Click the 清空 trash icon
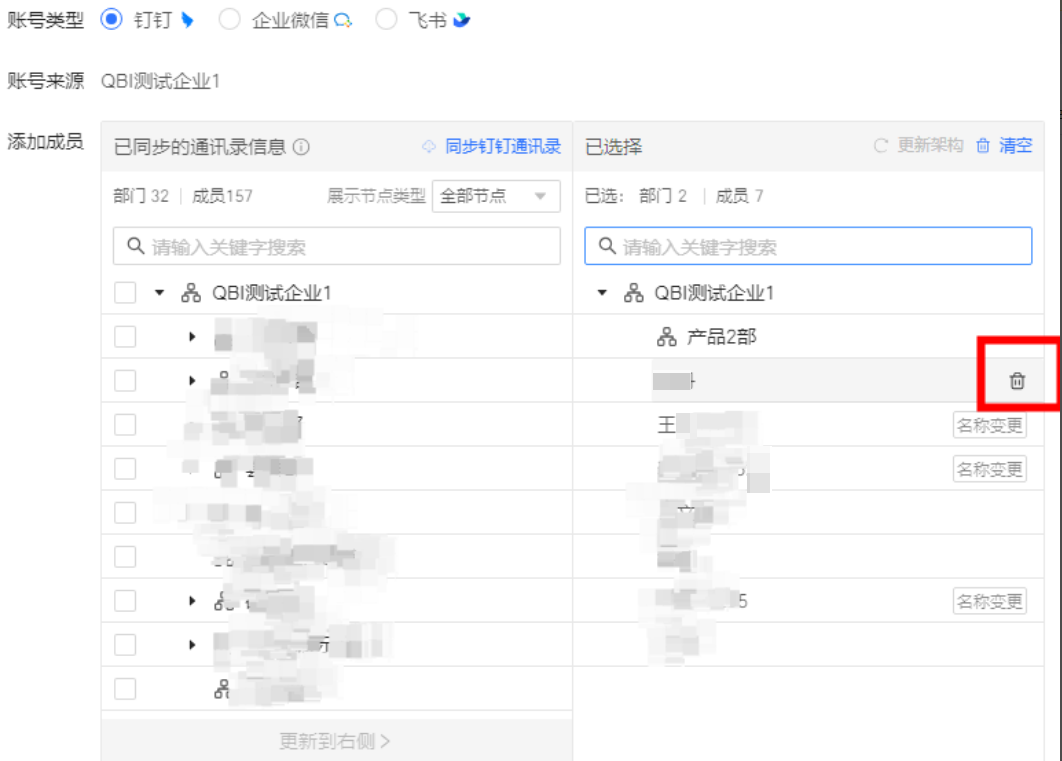 [983, 146]
